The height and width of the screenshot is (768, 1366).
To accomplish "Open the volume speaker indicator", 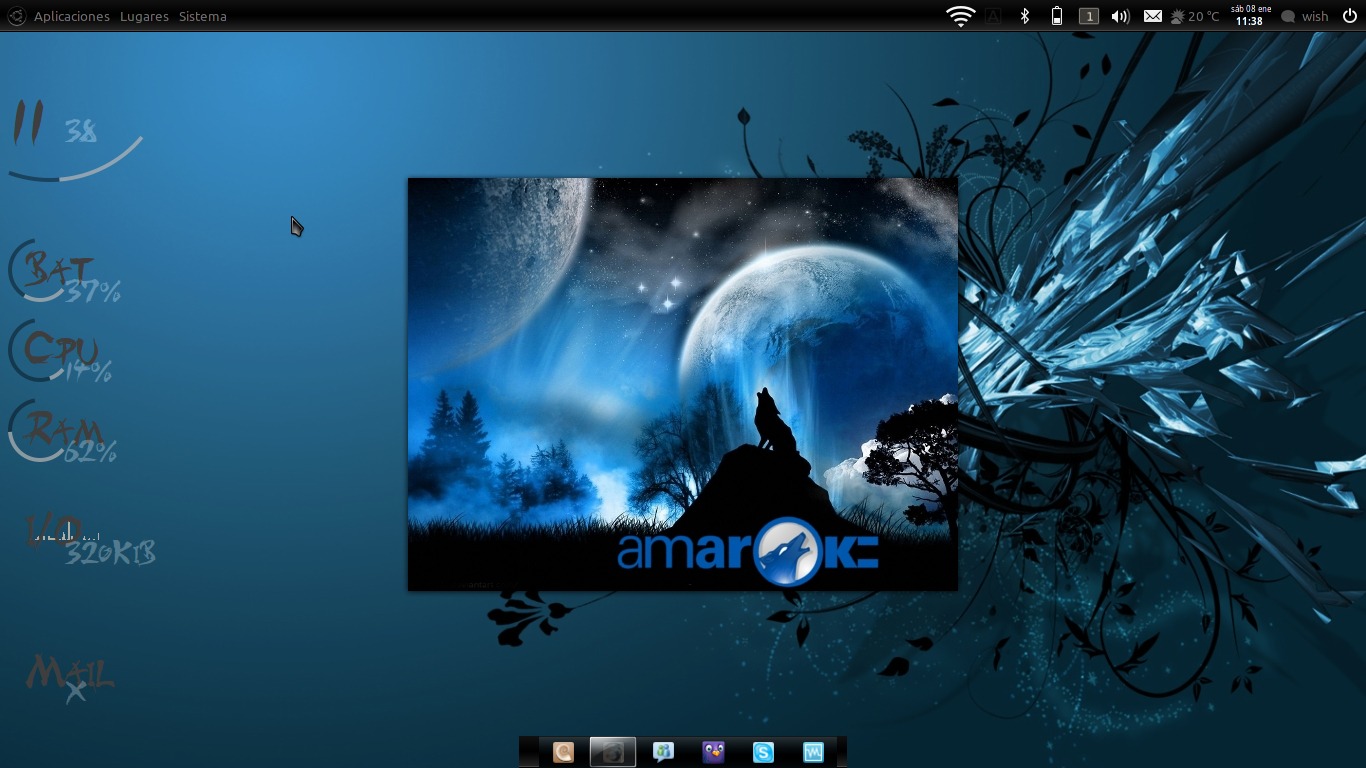I will tap(1121, 16).
